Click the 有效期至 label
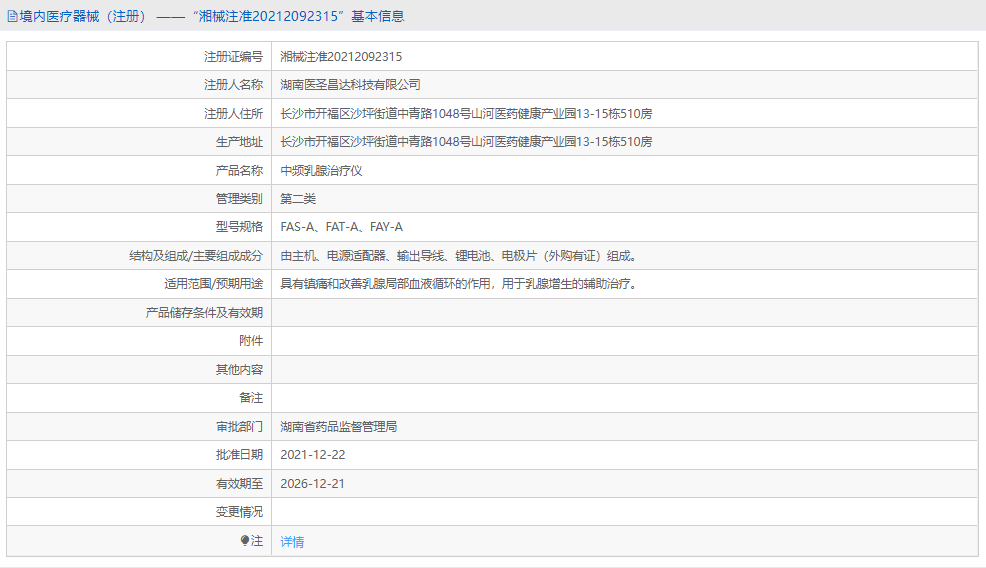The height and width of the screenshot is (568, 986). point(239,484)
